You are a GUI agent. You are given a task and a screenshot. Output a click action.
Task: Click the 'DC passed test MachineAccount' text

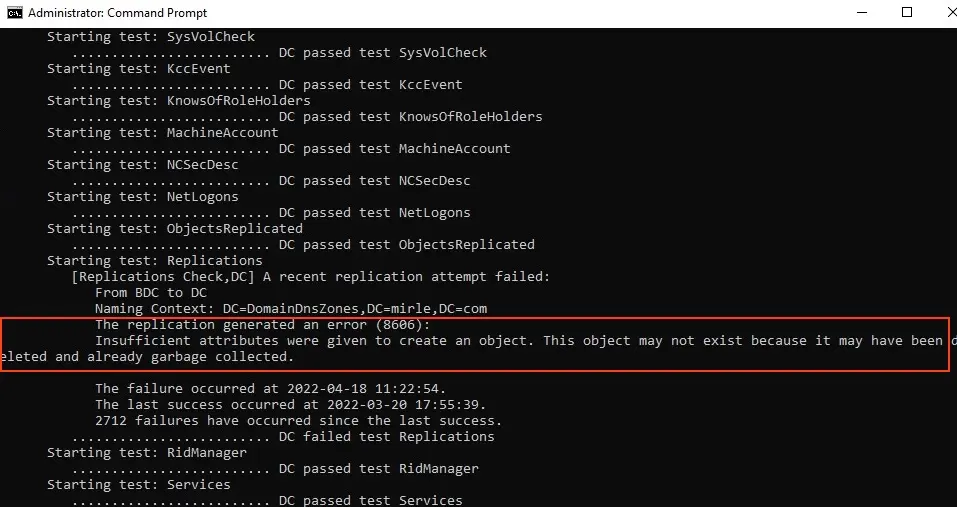point(394,149)
